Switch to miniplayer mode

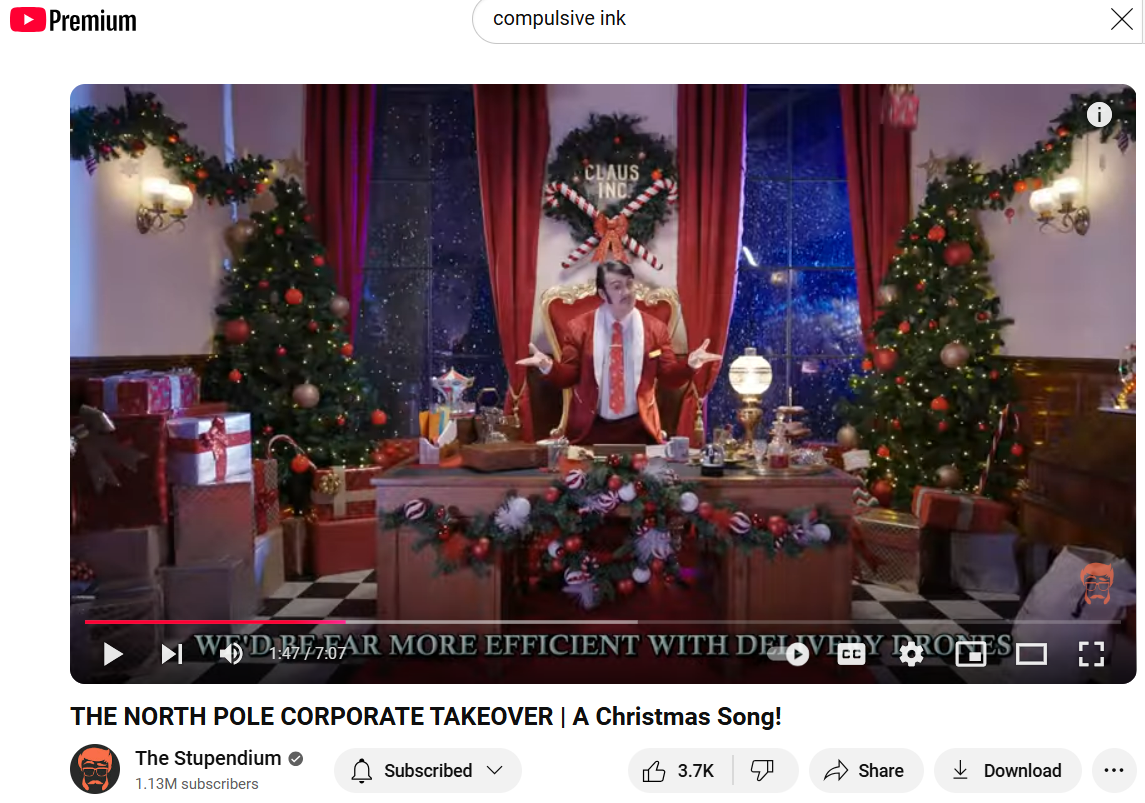coord(970,654)
